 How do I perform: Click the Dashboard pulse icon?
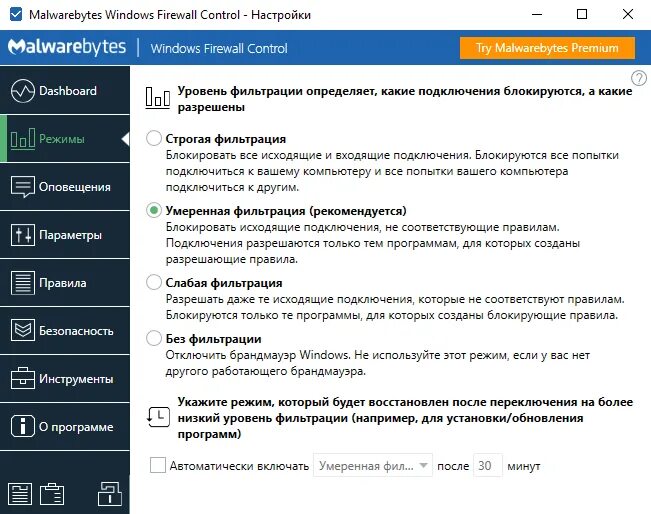pyautogui.click(x=22, y=91)
